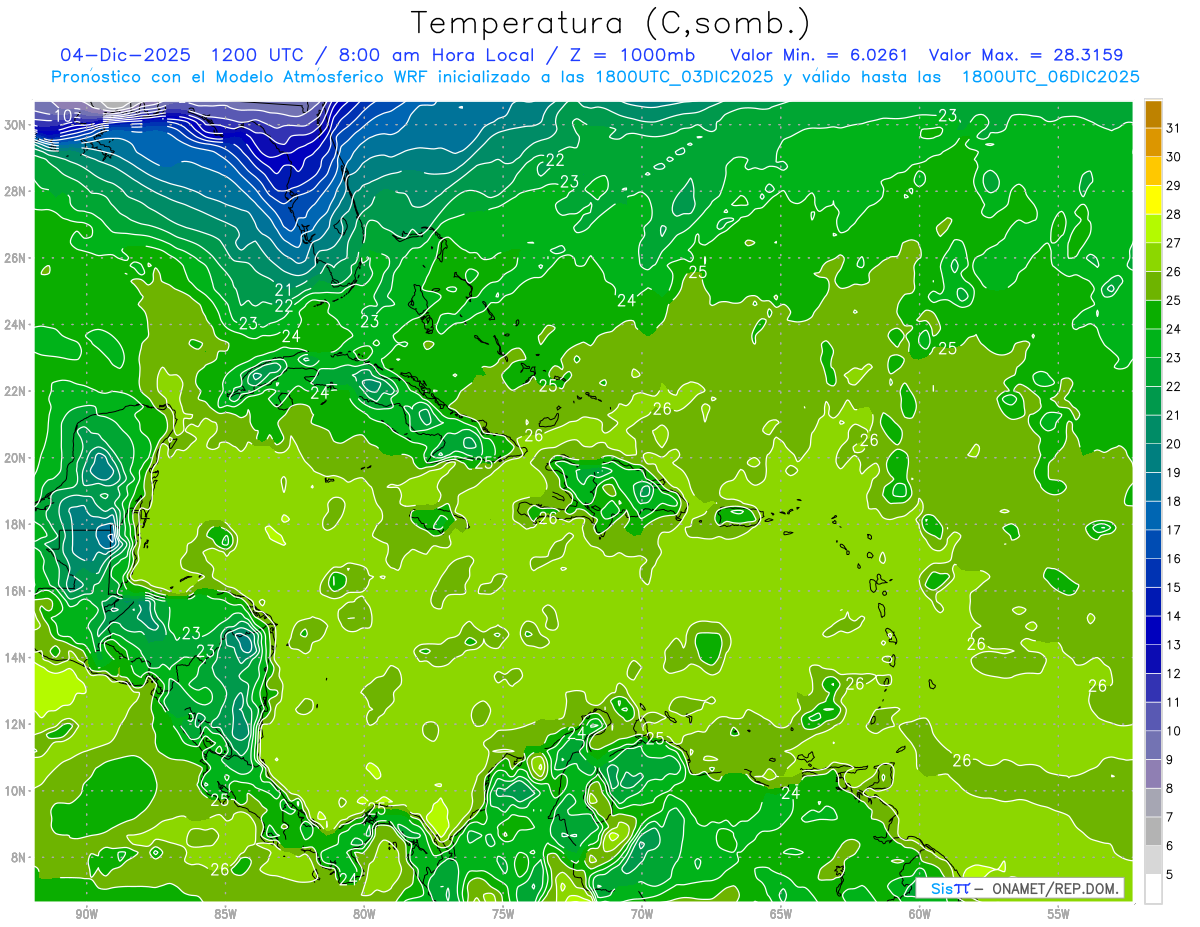Click the "Temperatura (C,somb.)" chart title
1200x927 pixels.
(x=611, y=22)
